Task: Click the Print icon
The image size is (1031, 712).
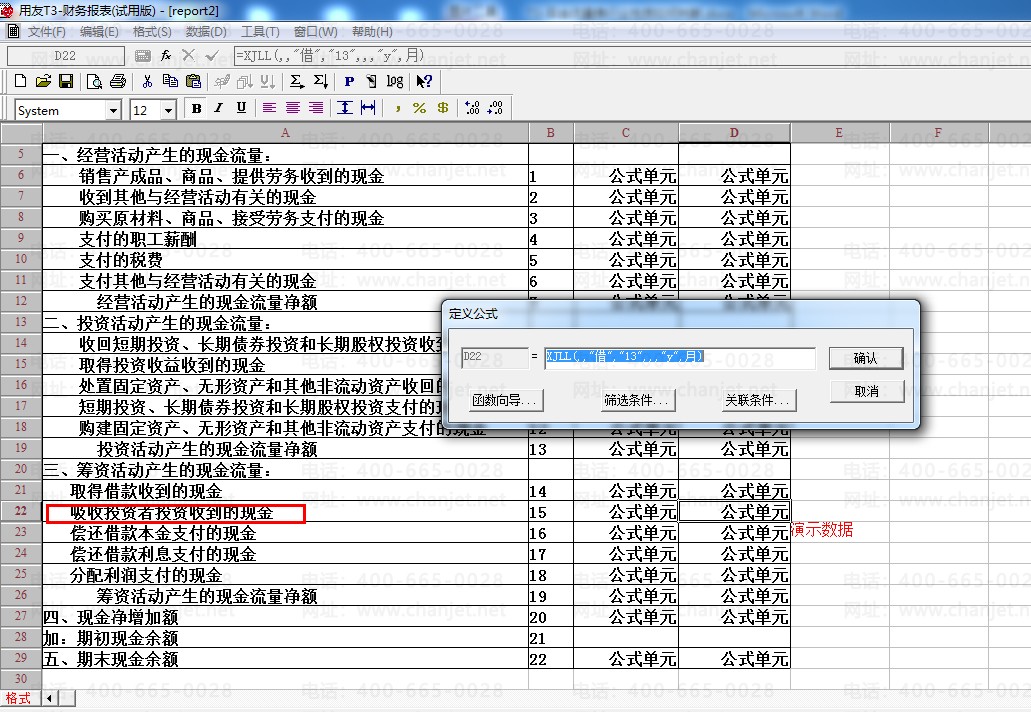Action: pyautogui.click(x=118, y=81)
